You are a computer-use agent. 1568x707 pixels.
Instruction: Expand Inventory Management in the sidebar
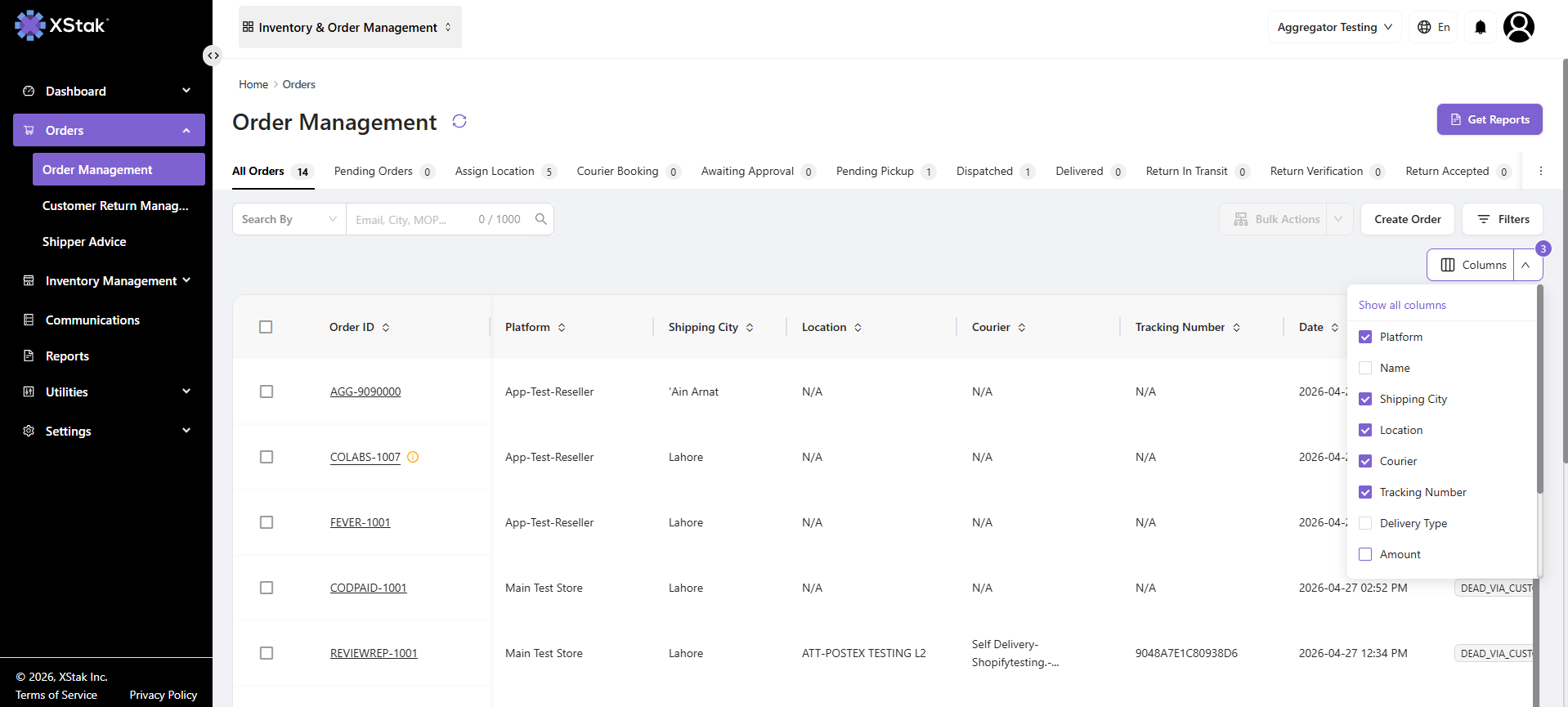point(109,280)
